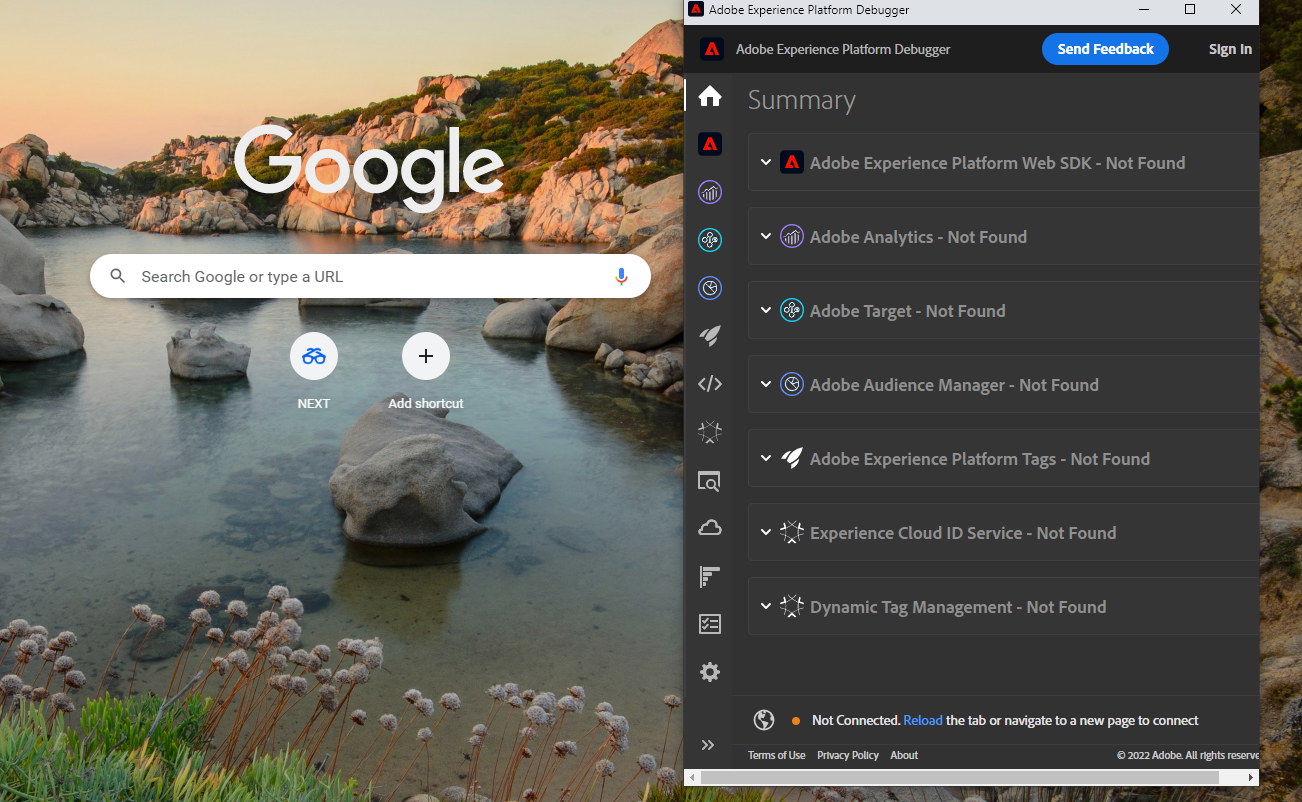Viewport: 1302px width, 802px height.
Task: Open the code snippets panel in the sidebar
Action: 710,384
